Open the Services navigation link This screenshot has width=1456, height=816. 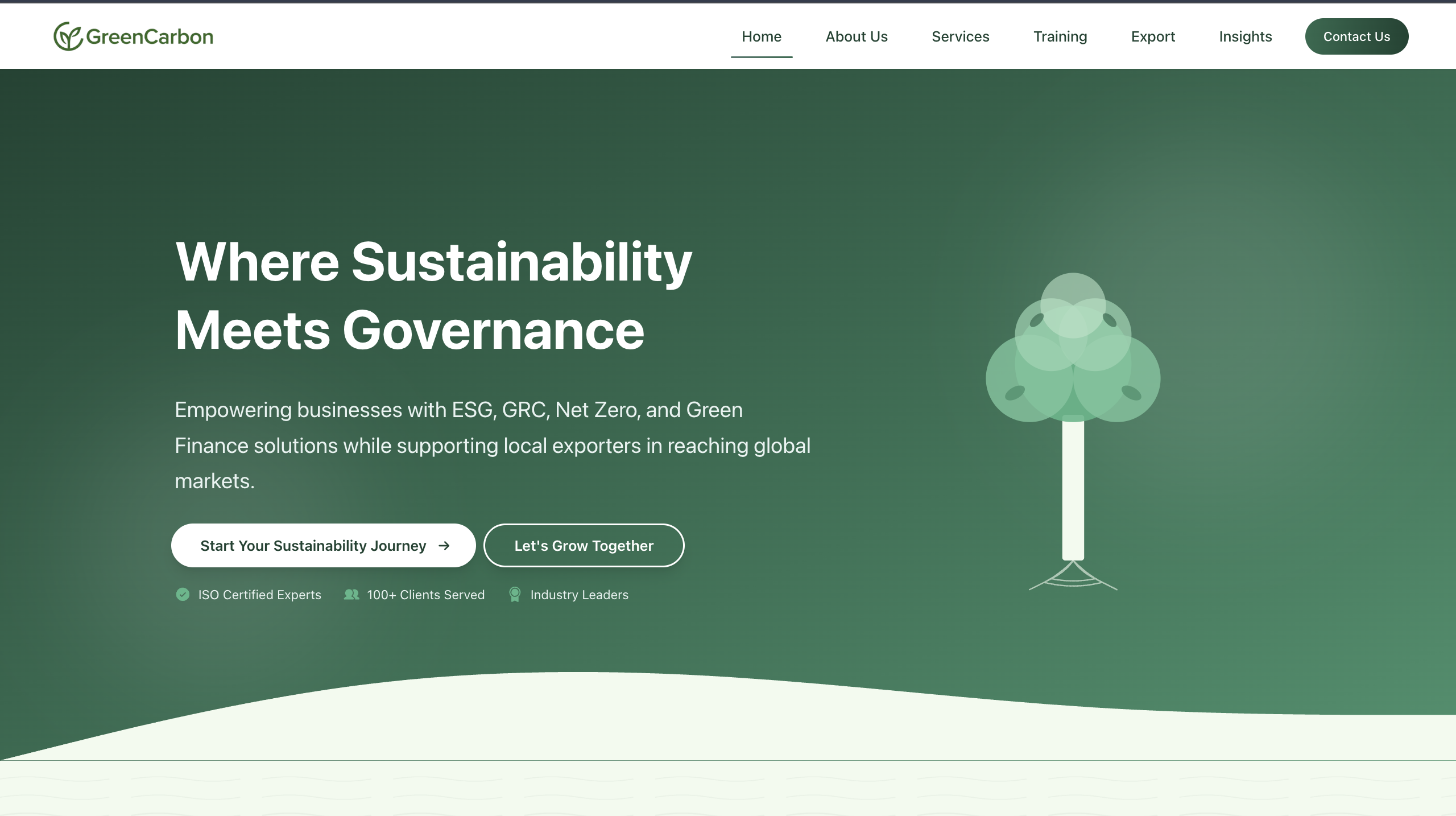coord(960,36)
